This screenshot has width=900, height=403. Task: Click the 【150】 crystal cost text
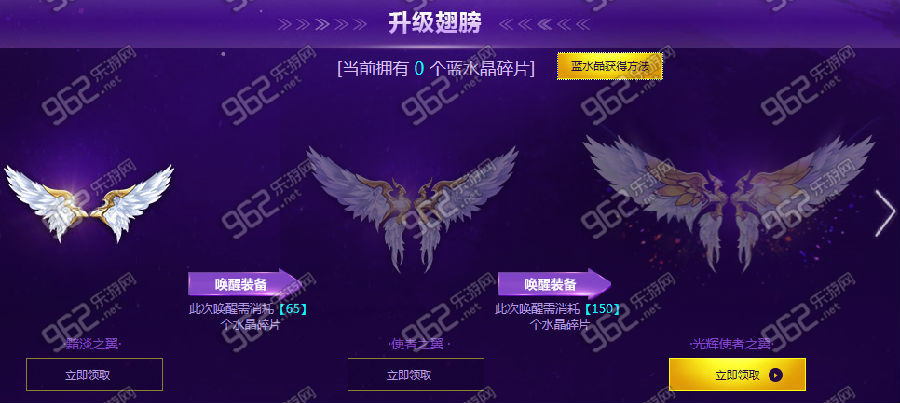tap(602, 309)
